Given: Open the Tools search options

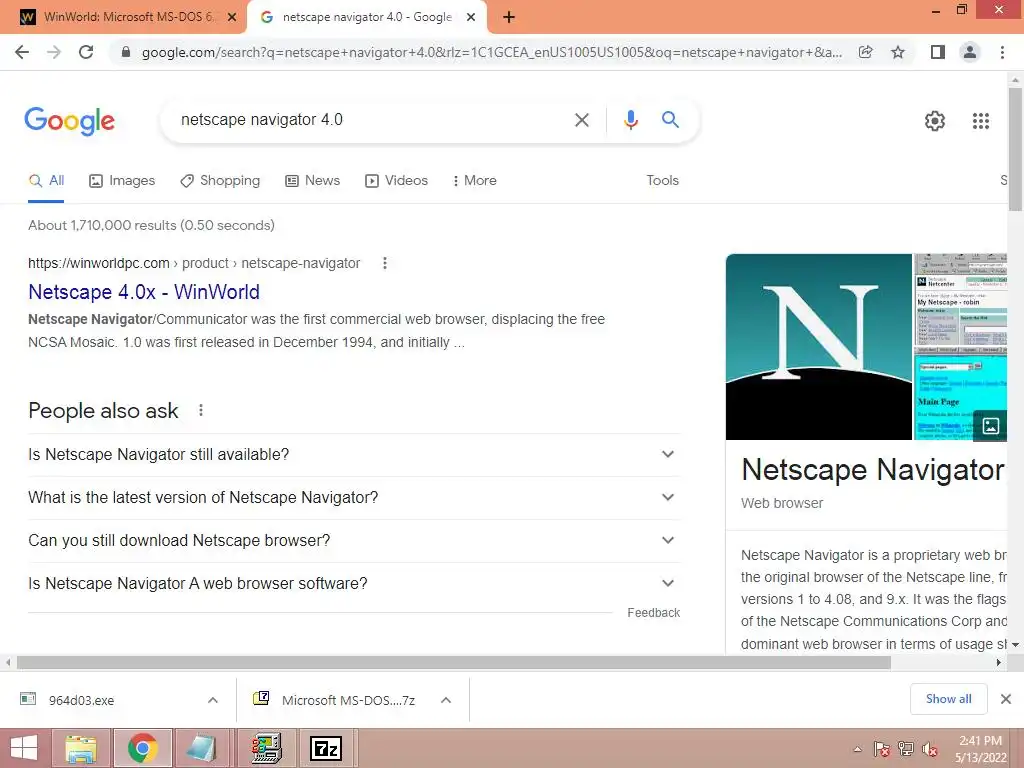Looking at the screenshot, I should 662,180.
